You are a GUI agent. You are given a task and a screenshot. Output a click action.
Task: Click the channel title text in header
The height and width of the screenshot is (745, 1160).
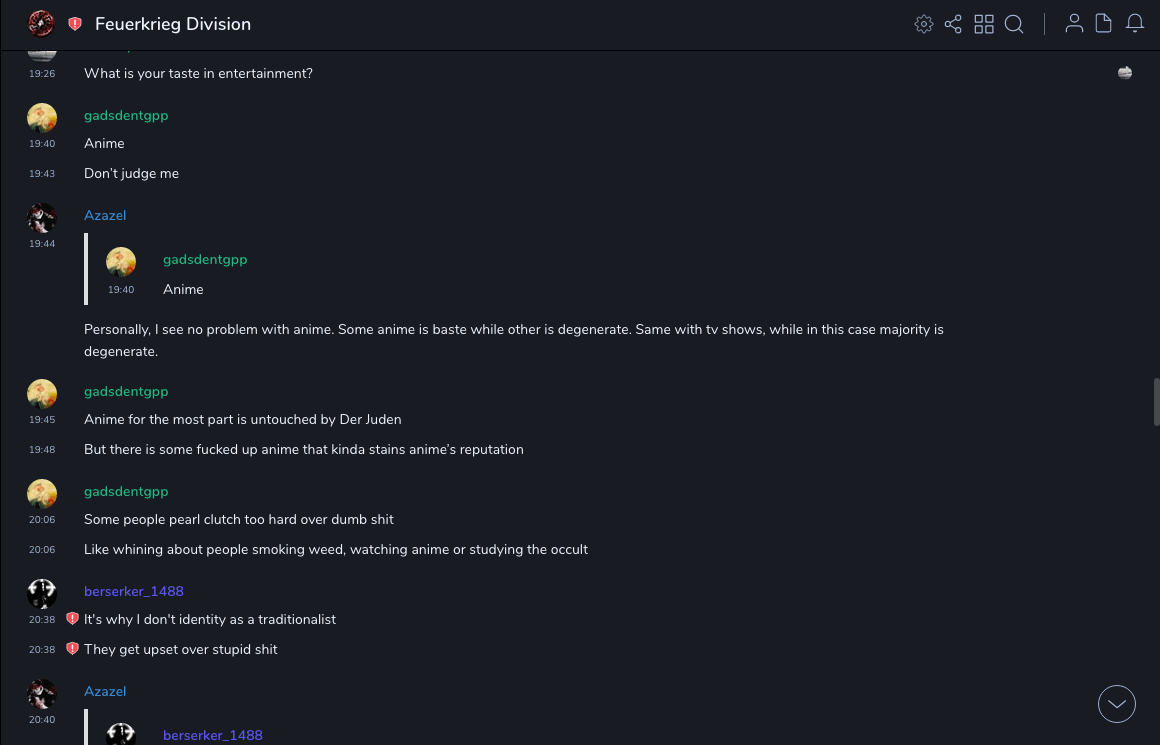[173, 24]
